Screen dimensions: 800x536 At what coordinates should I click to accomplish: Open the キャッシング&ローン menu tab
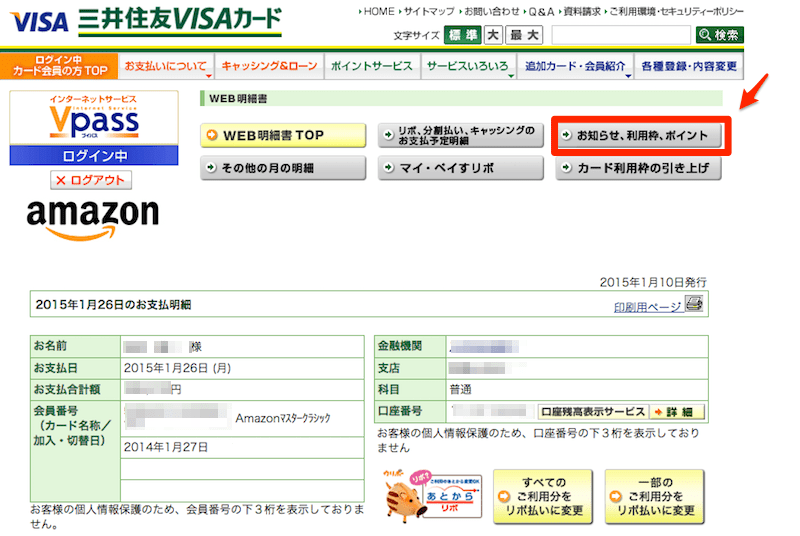click(269, 66)
